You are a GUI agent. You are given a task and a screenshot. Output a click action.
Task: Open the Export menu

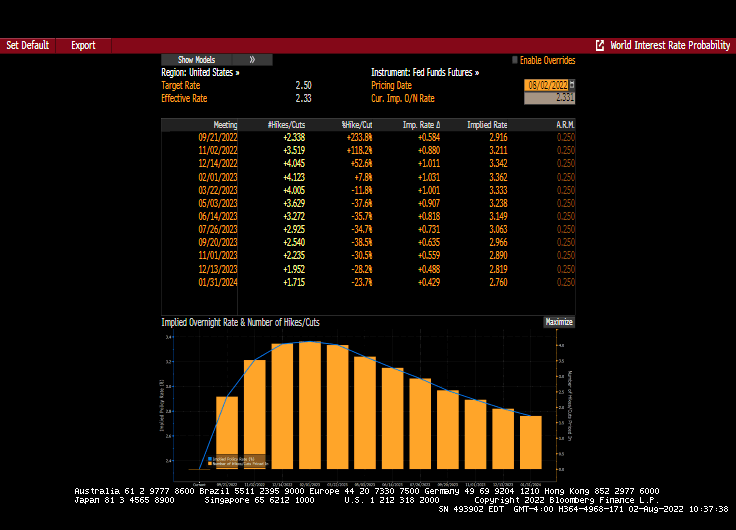(x=83, y=46)
